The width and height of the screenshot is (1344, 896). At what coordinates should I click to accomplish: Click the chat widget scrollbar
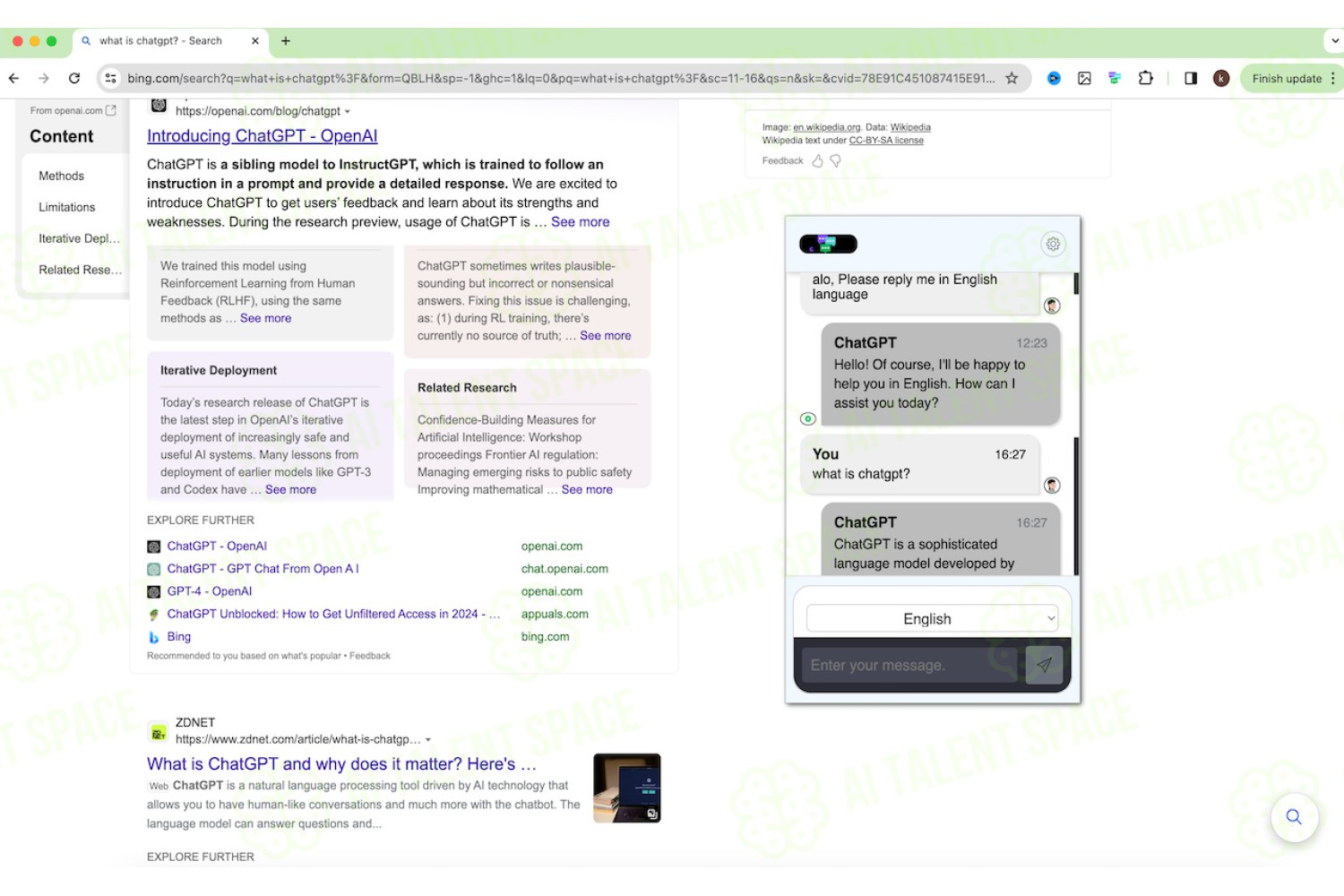1076,506
